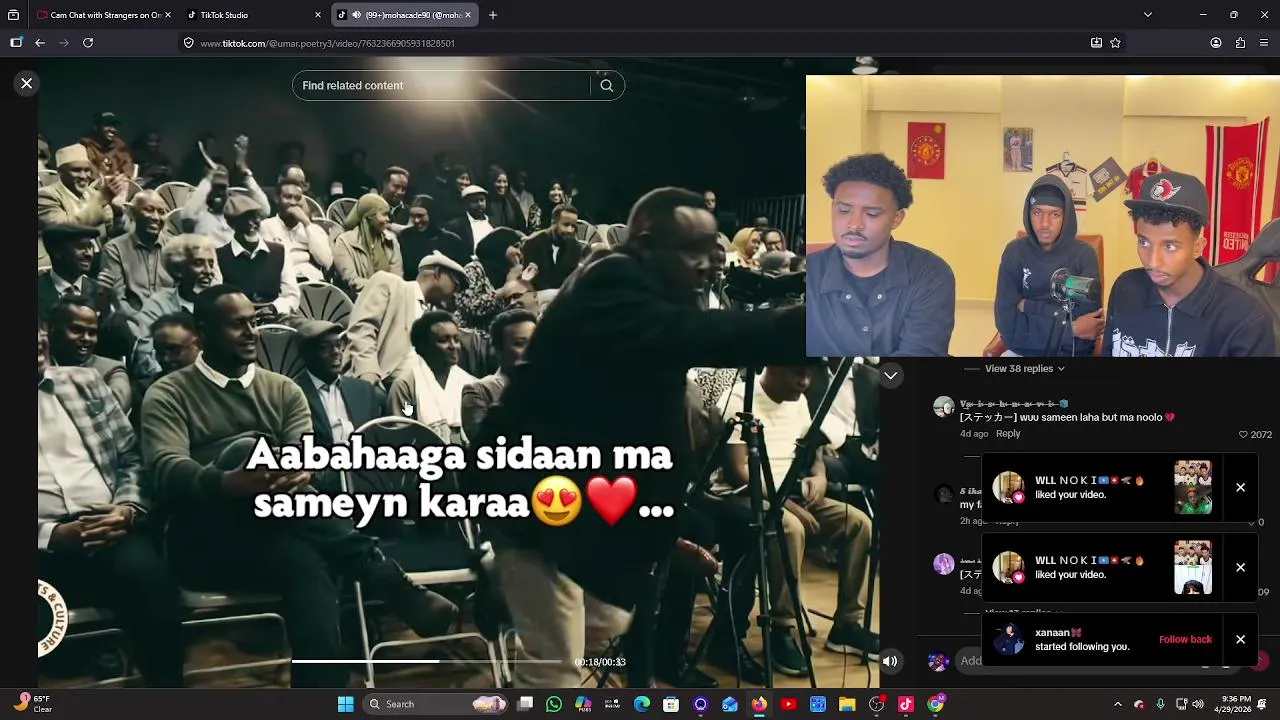
Task: Click the video progress bar
Action: [427, 662]
